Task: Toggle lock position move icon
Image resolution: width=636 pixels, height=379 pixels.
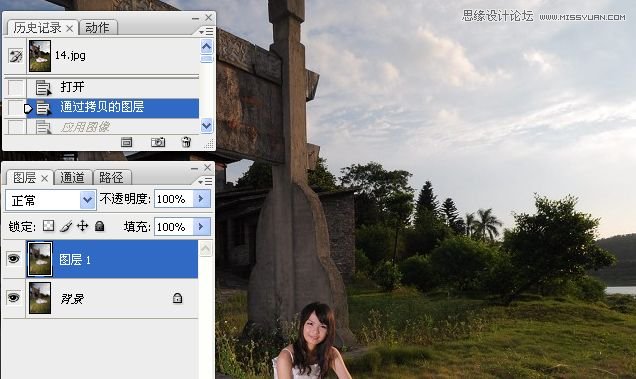Action: 82,226
